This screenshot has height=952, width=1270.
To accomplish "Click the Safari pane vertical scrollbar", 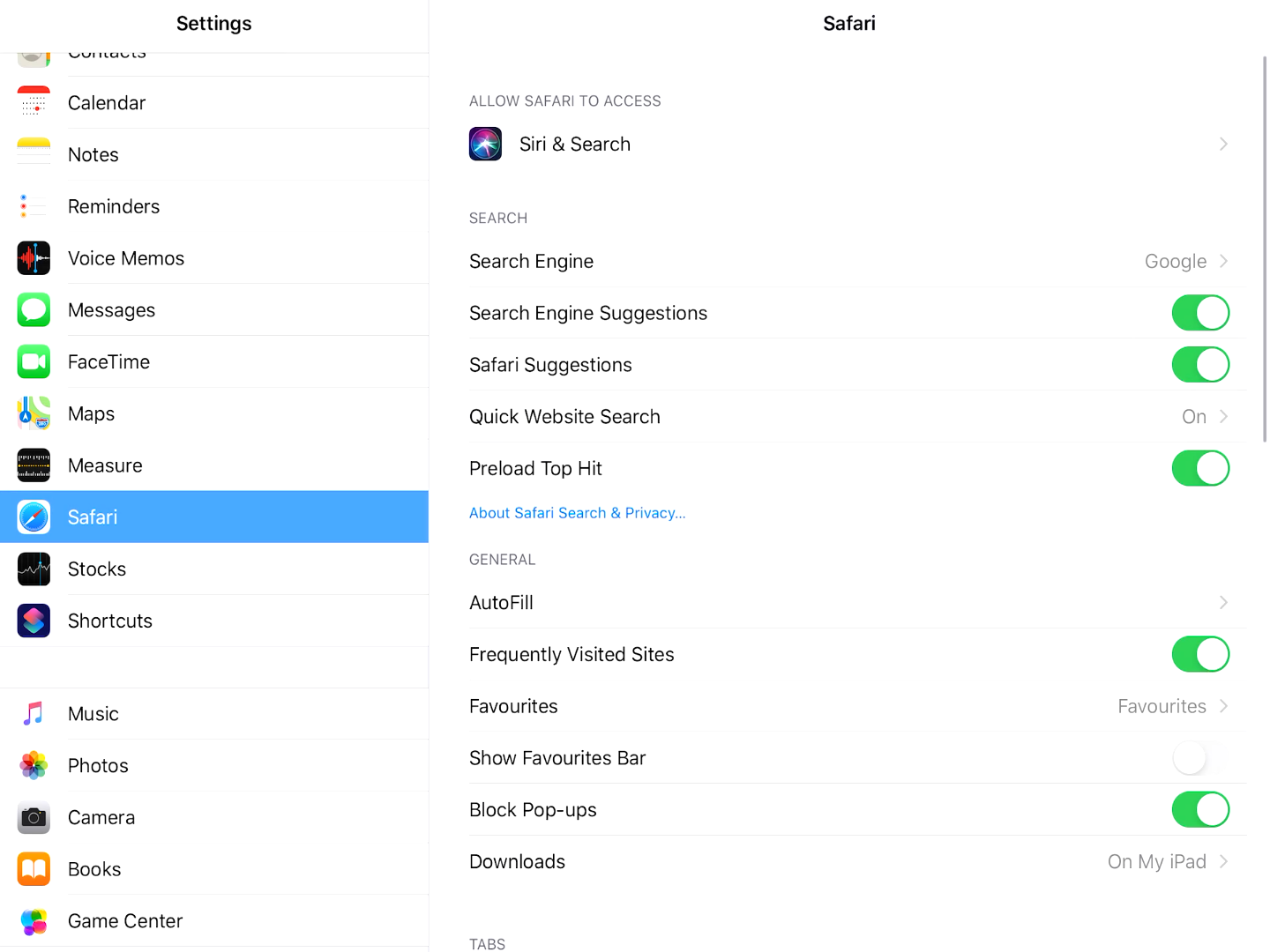I will pos(1265,249).
